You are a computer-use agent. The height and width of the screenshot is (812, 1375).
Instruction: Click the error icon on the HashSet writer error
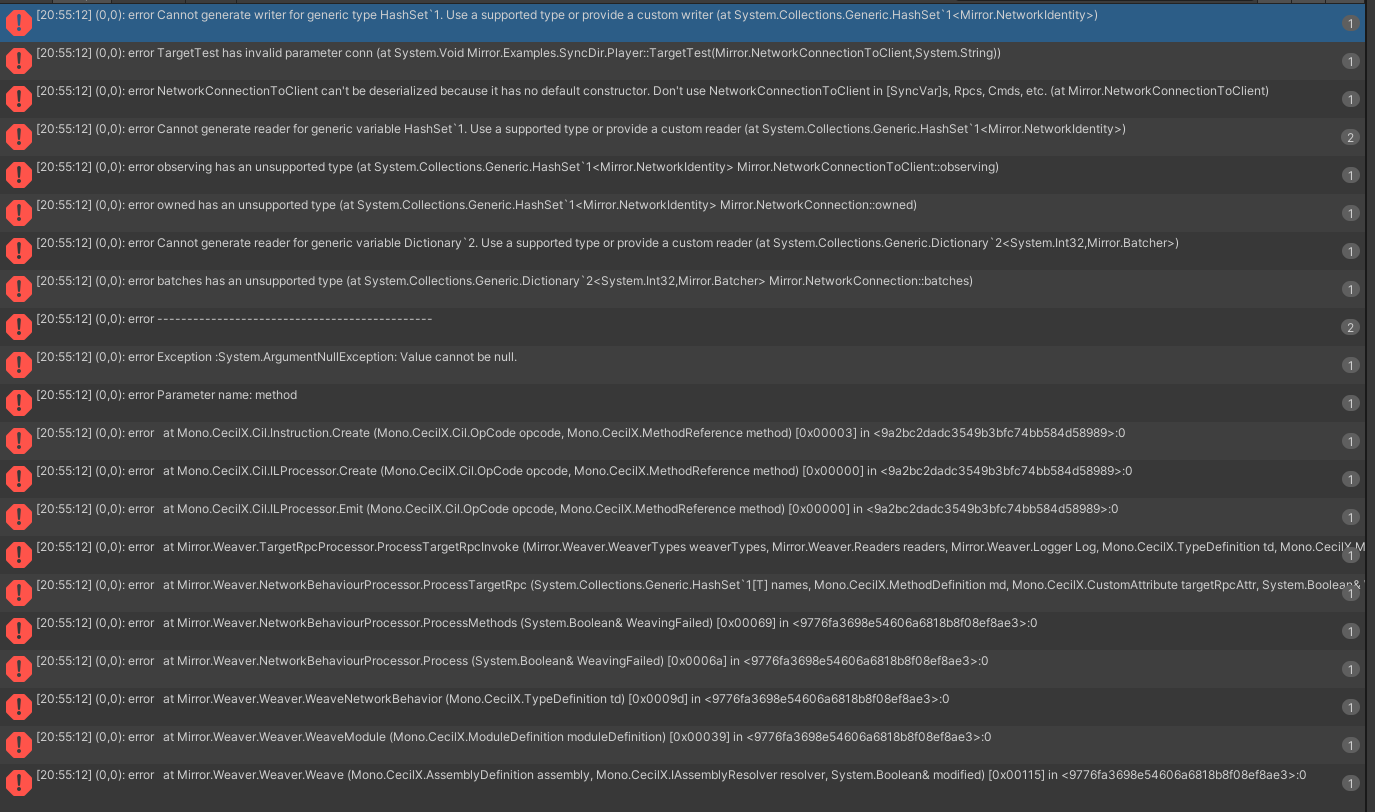(x=18, y=22)
